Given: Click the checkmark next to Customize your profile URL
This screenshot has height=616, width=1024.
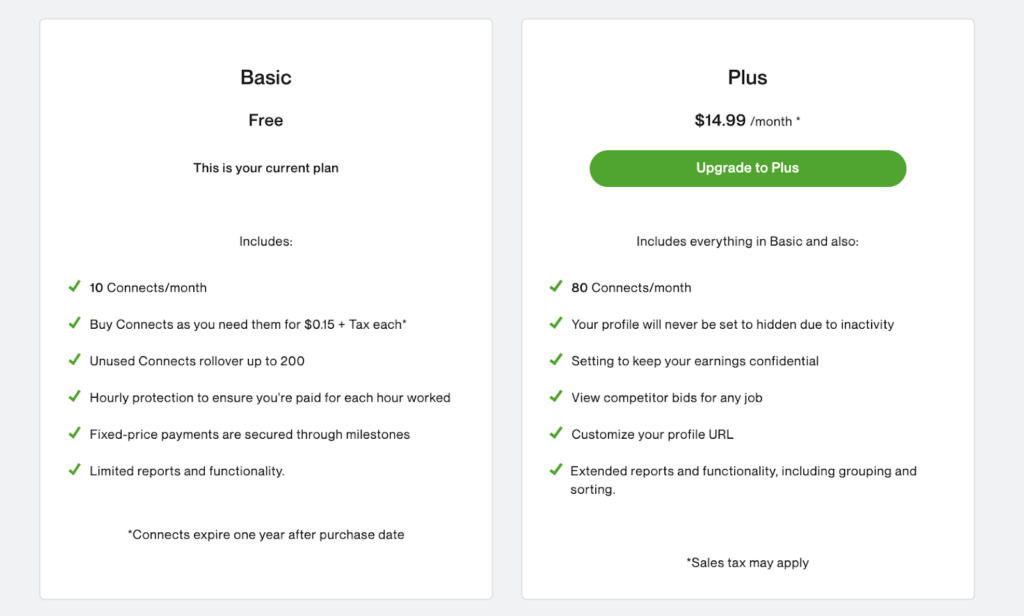Looking at the screenshot, I should [556, 432].
